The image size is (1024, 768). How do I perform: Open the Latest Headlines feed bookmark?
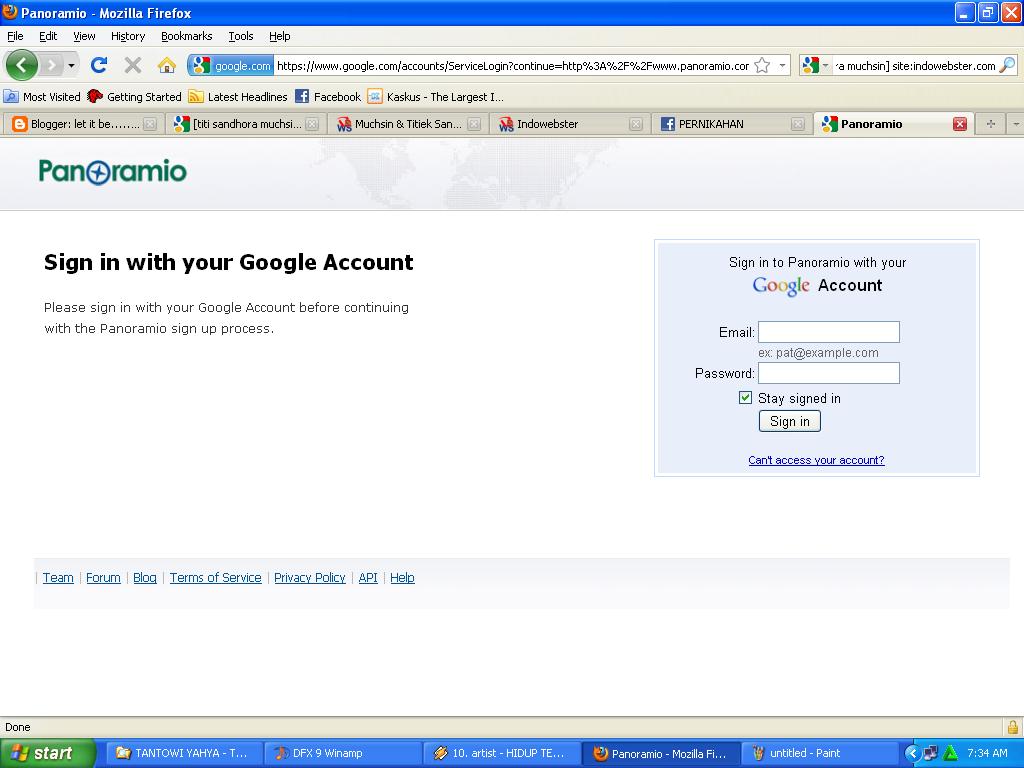[x=238, y=97]
